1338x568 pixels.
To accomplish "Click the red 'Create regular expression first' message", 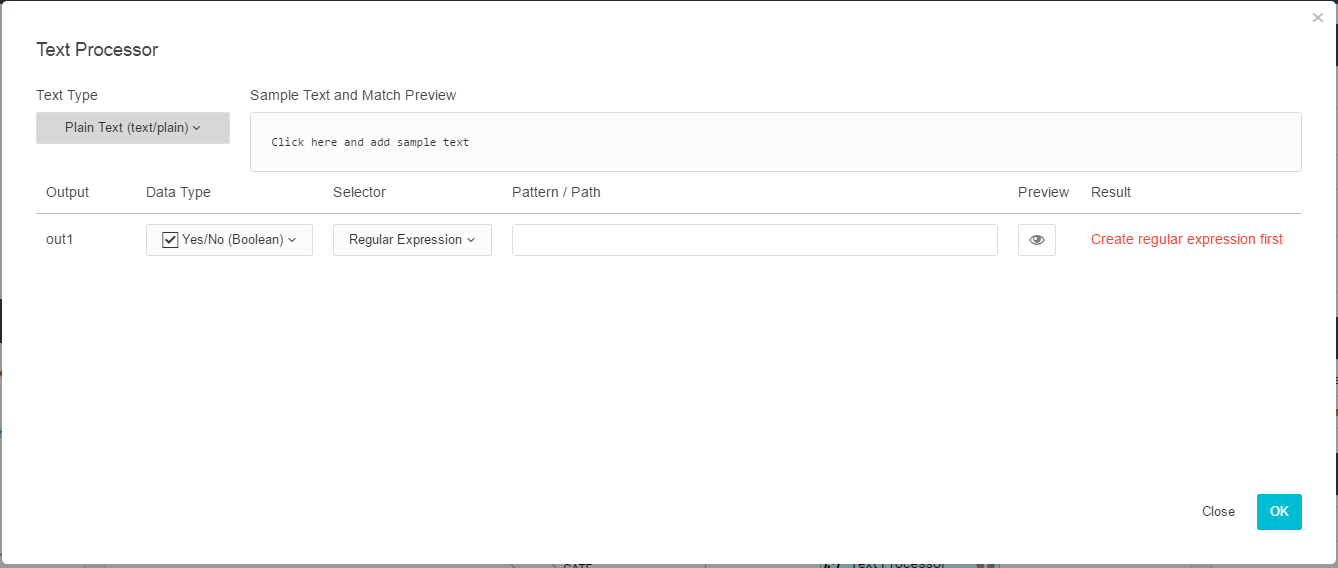I will coord(1186,240).
